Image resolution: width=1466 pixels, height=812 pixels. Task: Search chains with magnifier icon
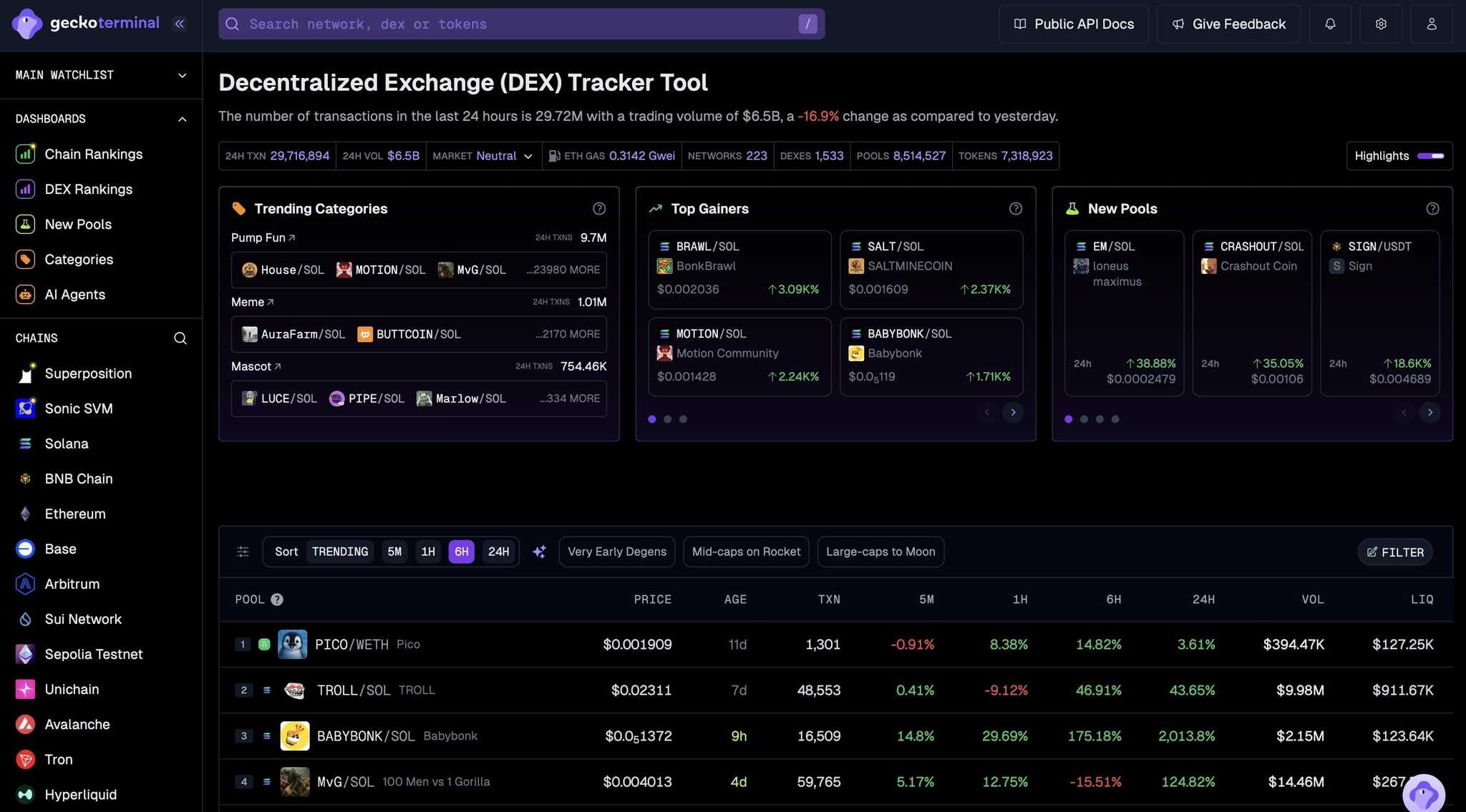[180, 338]
